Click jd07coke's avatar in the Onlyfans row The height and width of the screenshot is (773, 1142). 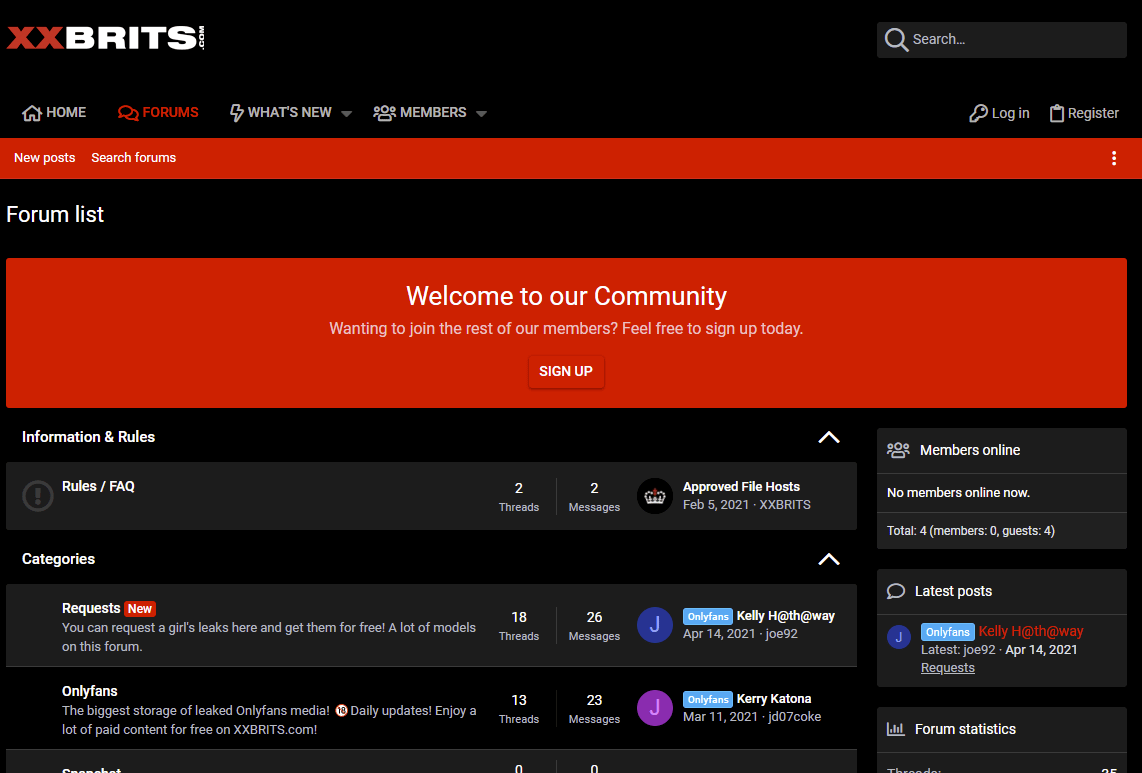tap(655, 708)
